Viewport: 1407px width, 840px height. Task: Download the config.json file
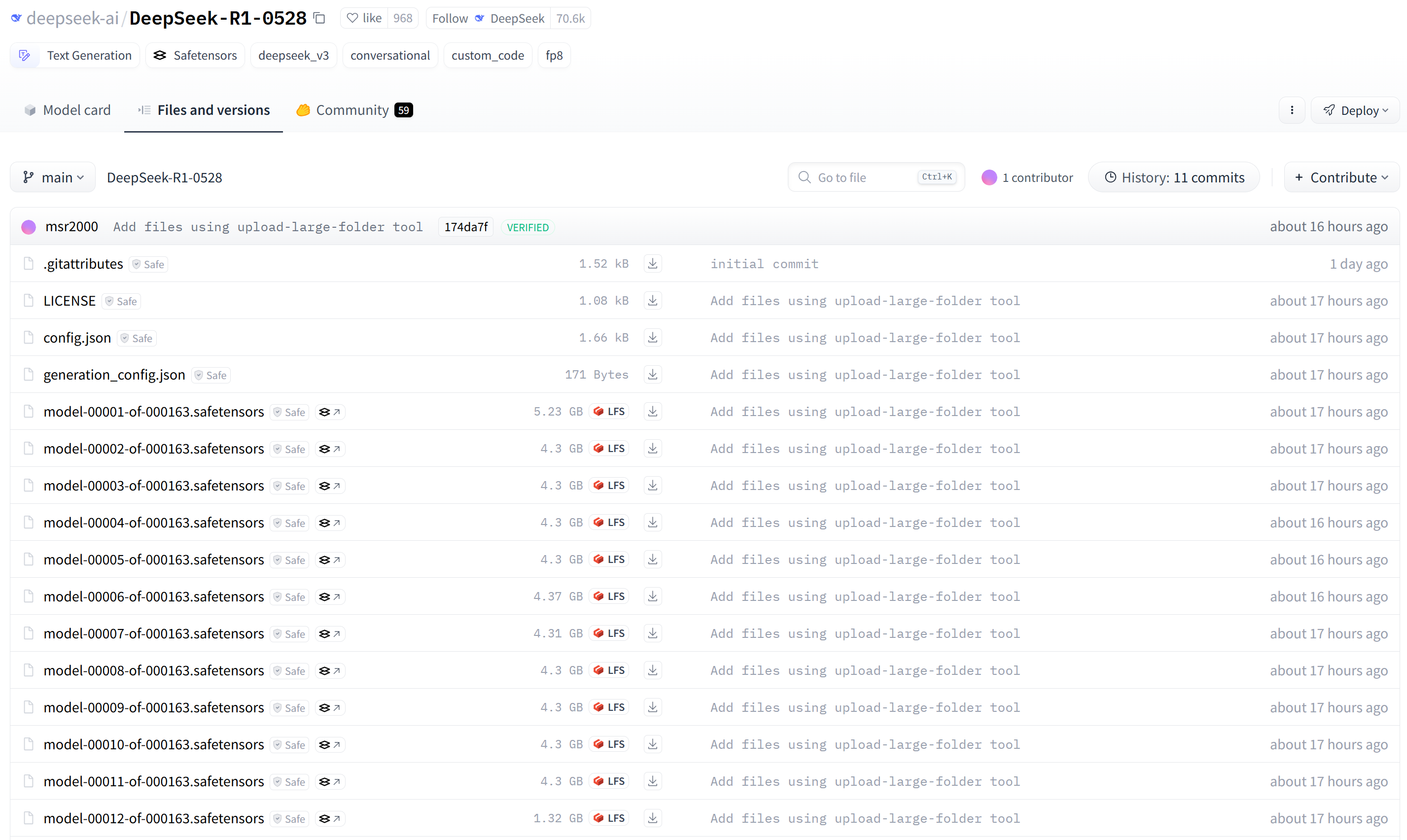(653, 338)
